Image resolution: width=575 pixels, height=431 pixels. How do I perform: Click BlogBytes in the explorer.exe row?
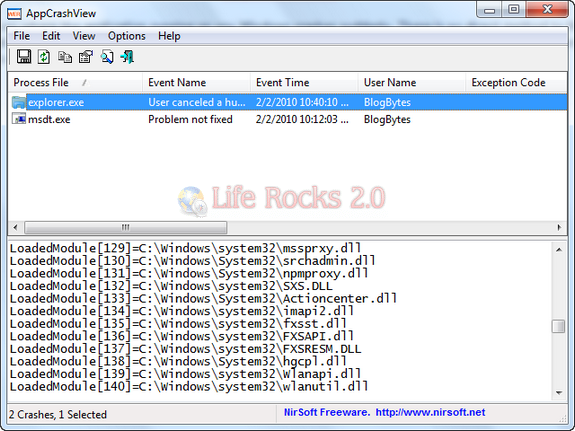[x=387, y=102]
